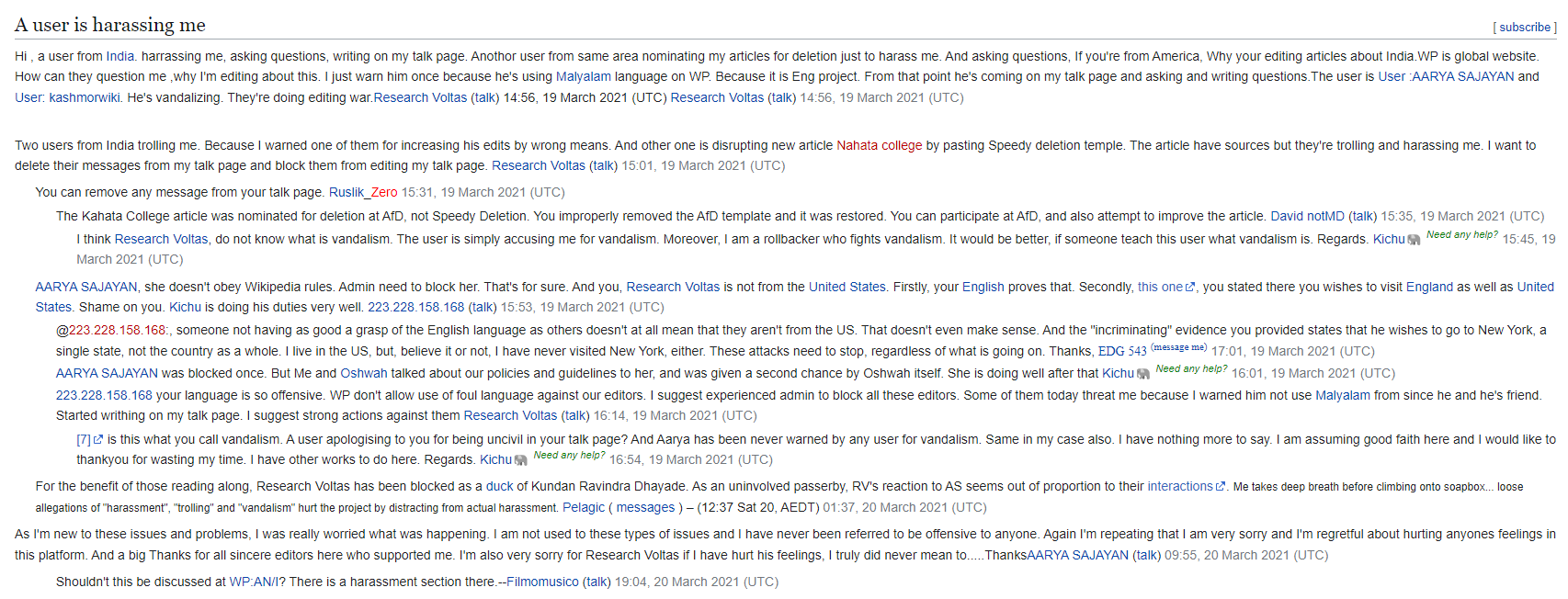Open AARYA SAJAYAN link before "she doesn't obey"
The image size is (1568, 599).
pos(86,287)
